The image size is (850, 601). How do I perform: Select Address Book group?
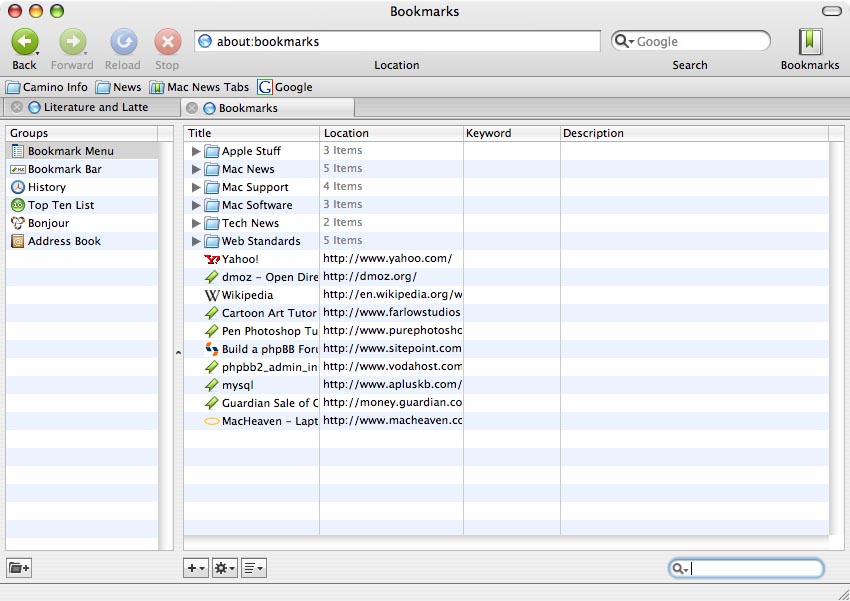point(82,241)
